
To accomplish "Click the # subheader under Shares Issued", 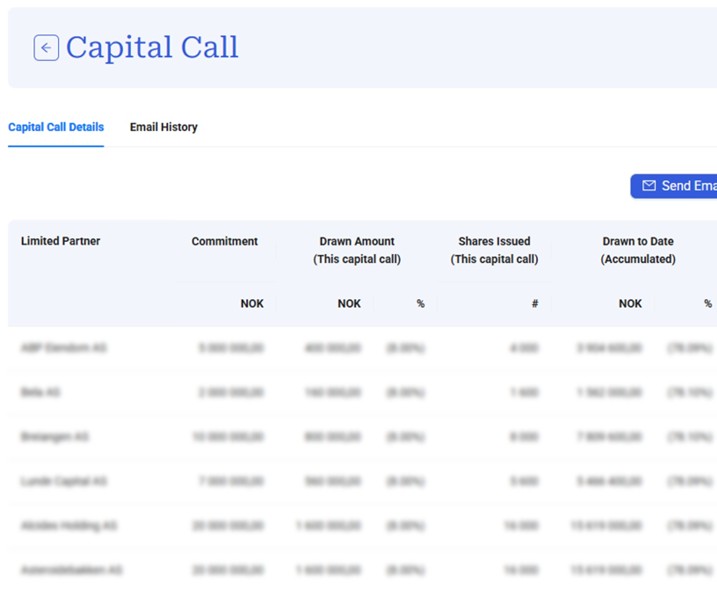I will point(535,303).
